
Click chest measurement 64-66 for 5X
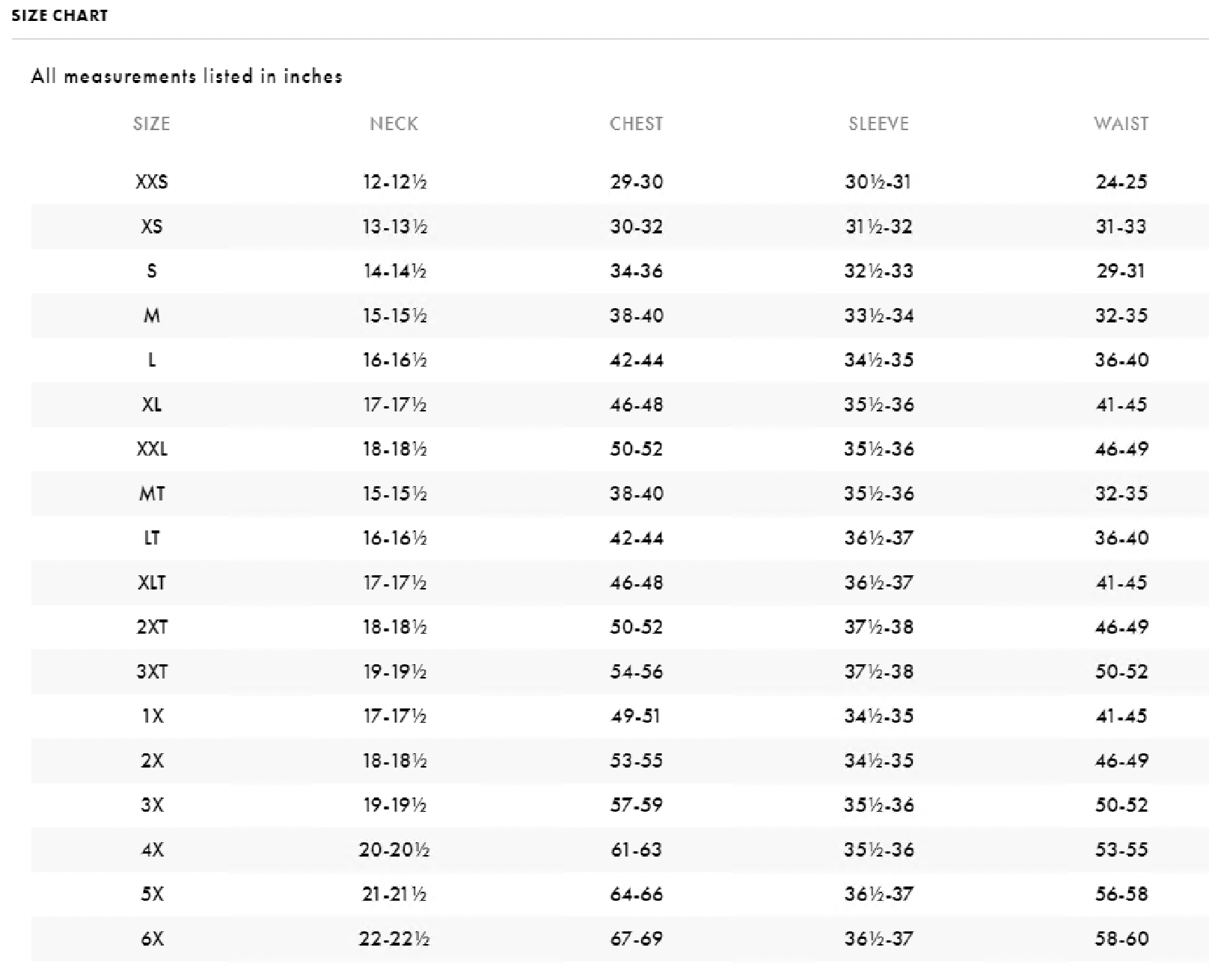point(636,894)
